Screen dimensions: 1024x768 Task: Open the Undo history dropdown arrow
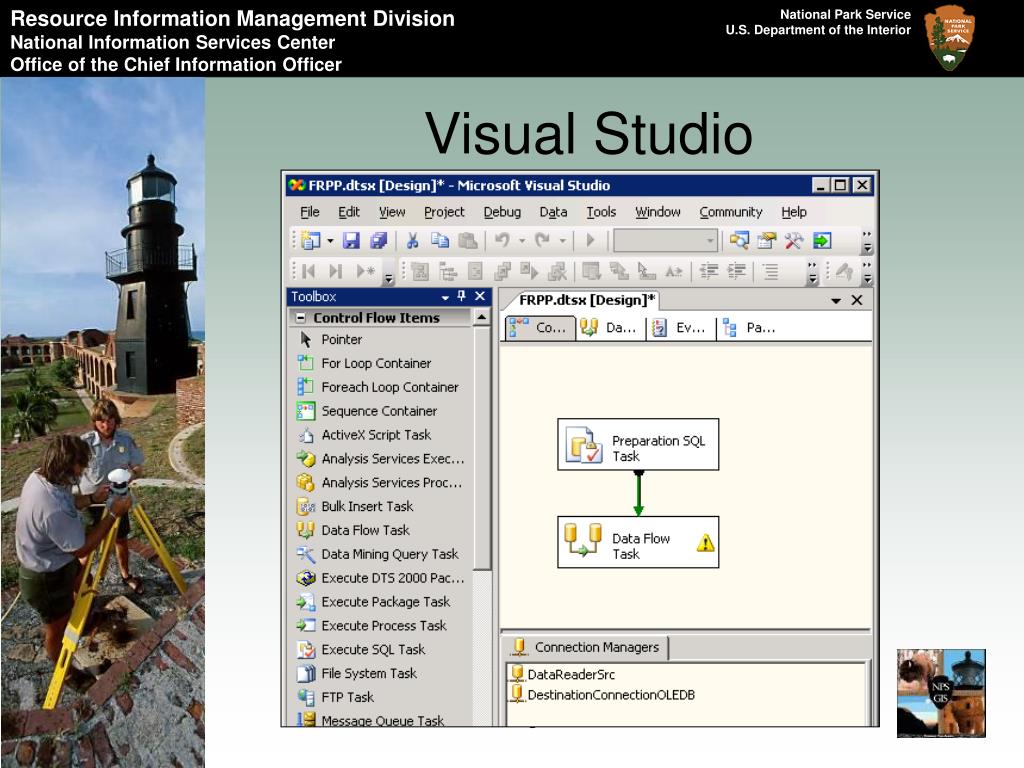[522, 241]
